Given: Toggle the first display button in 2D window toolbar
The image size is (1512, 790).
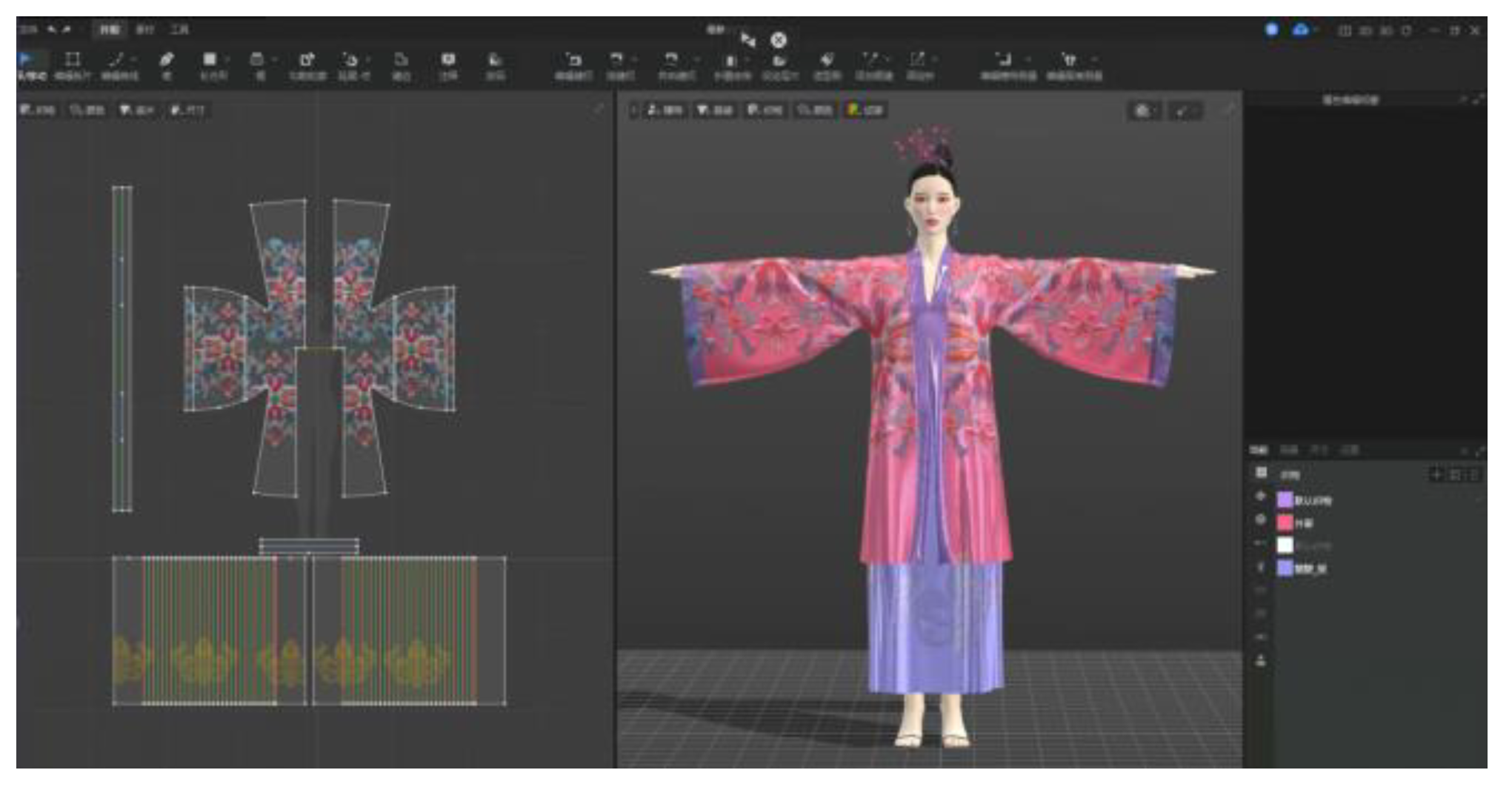Looking at the screenshot, I should tap(37, 110).
